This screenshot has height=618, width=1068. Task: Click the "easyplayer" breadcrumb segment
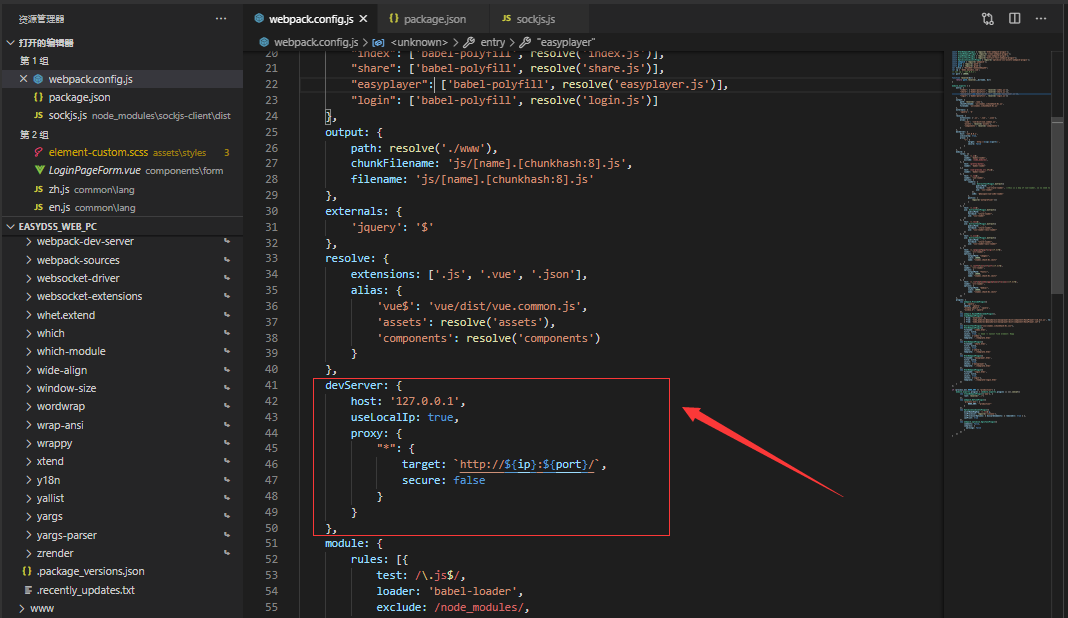[565, 42]
